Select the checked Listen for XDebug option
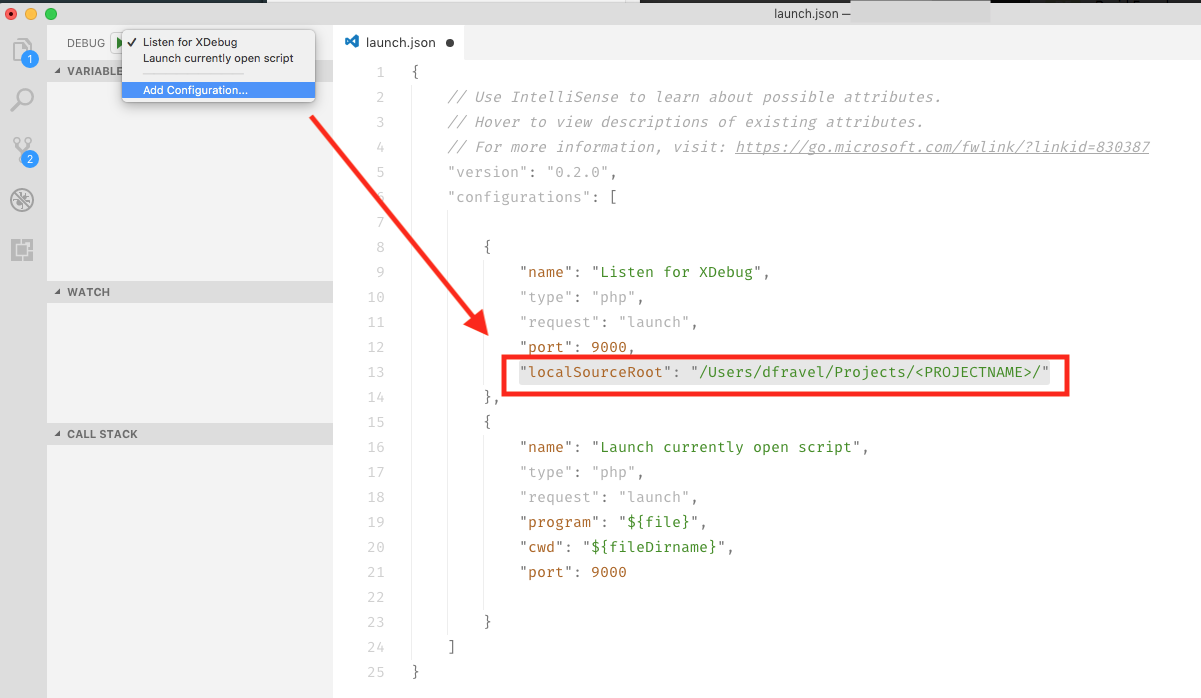The width and height of the screenshot is (1201, 698). point(190,42)
